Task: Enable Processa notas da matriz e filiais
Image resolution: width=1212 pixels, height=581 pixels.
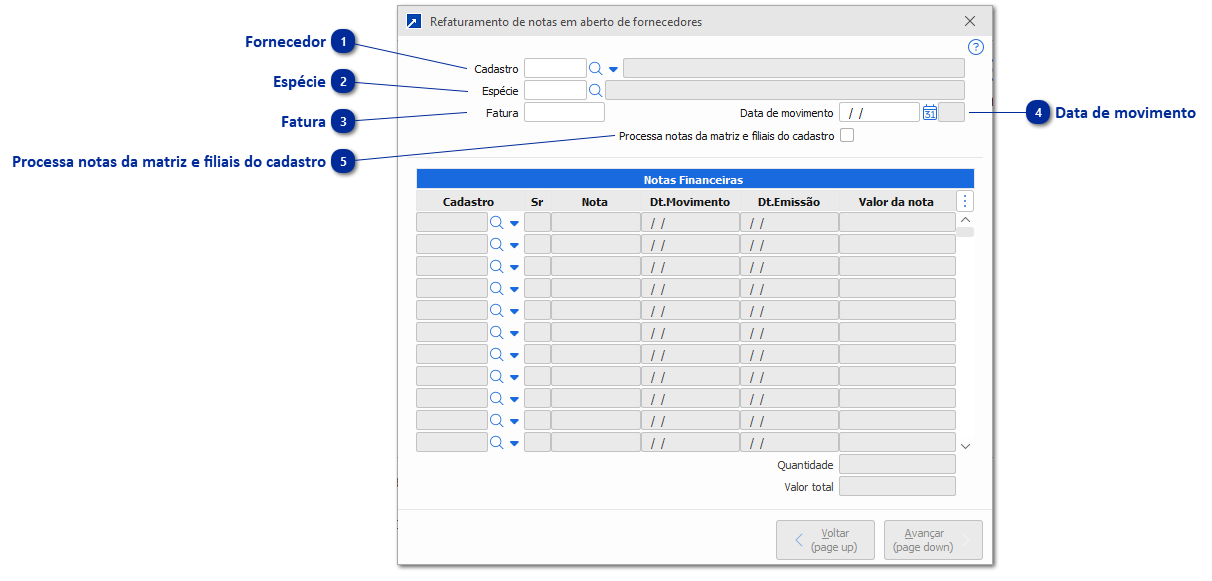Action: pyautogui.click(x=846, y=134)
